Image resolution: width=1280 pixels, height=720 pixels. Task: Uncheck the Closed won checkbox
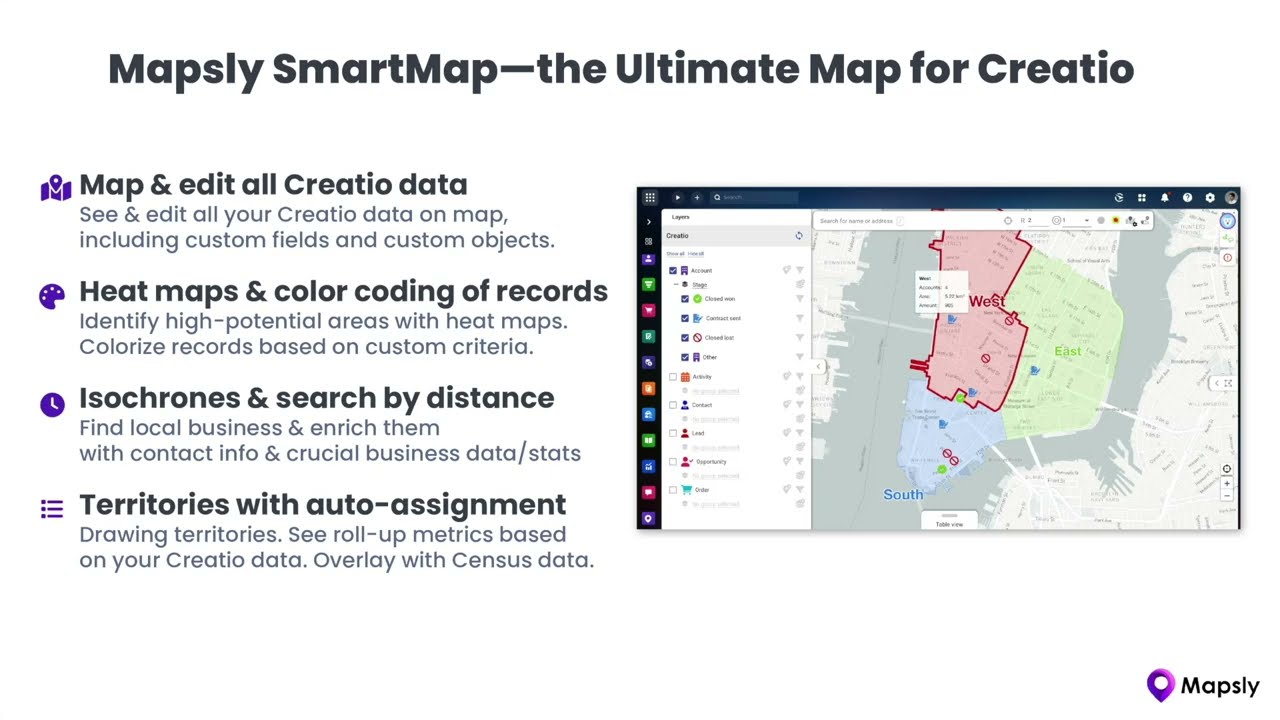(x=685, y=299)
